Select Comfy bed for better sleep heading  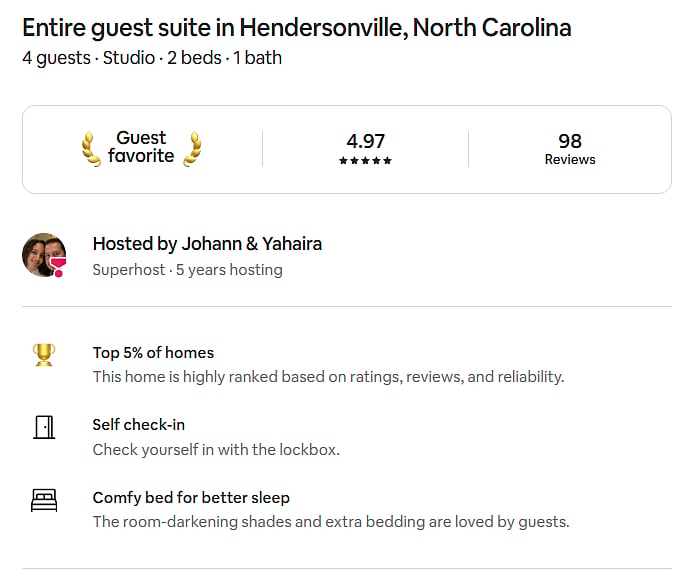191,498
